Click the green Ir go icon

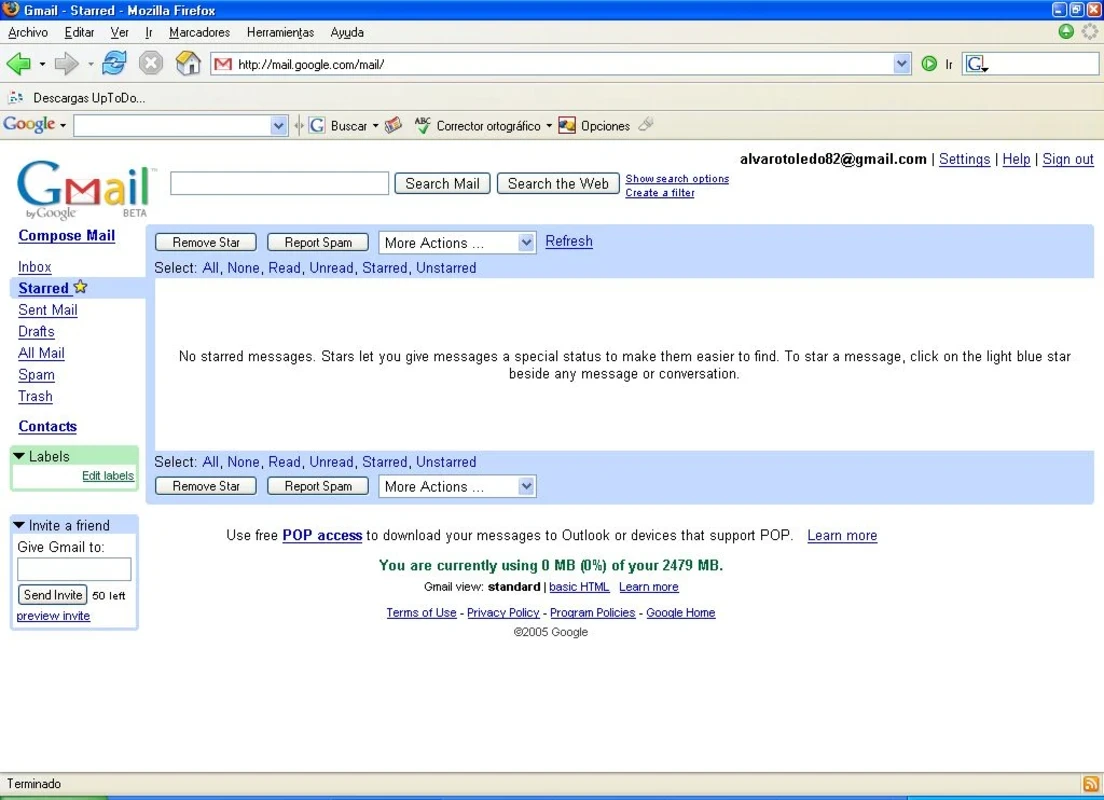point(929,64)
